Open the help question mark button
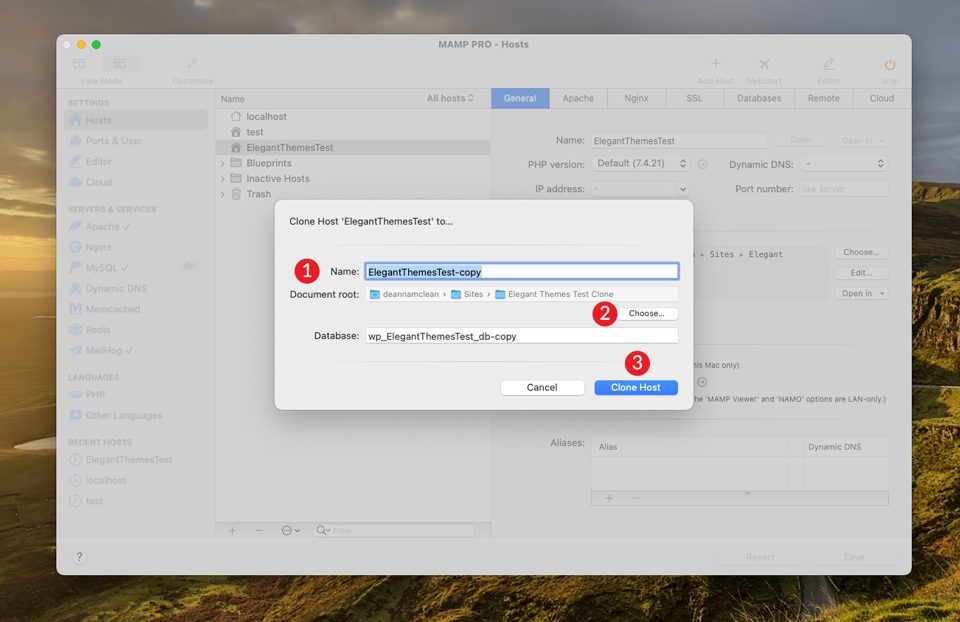 79,557
